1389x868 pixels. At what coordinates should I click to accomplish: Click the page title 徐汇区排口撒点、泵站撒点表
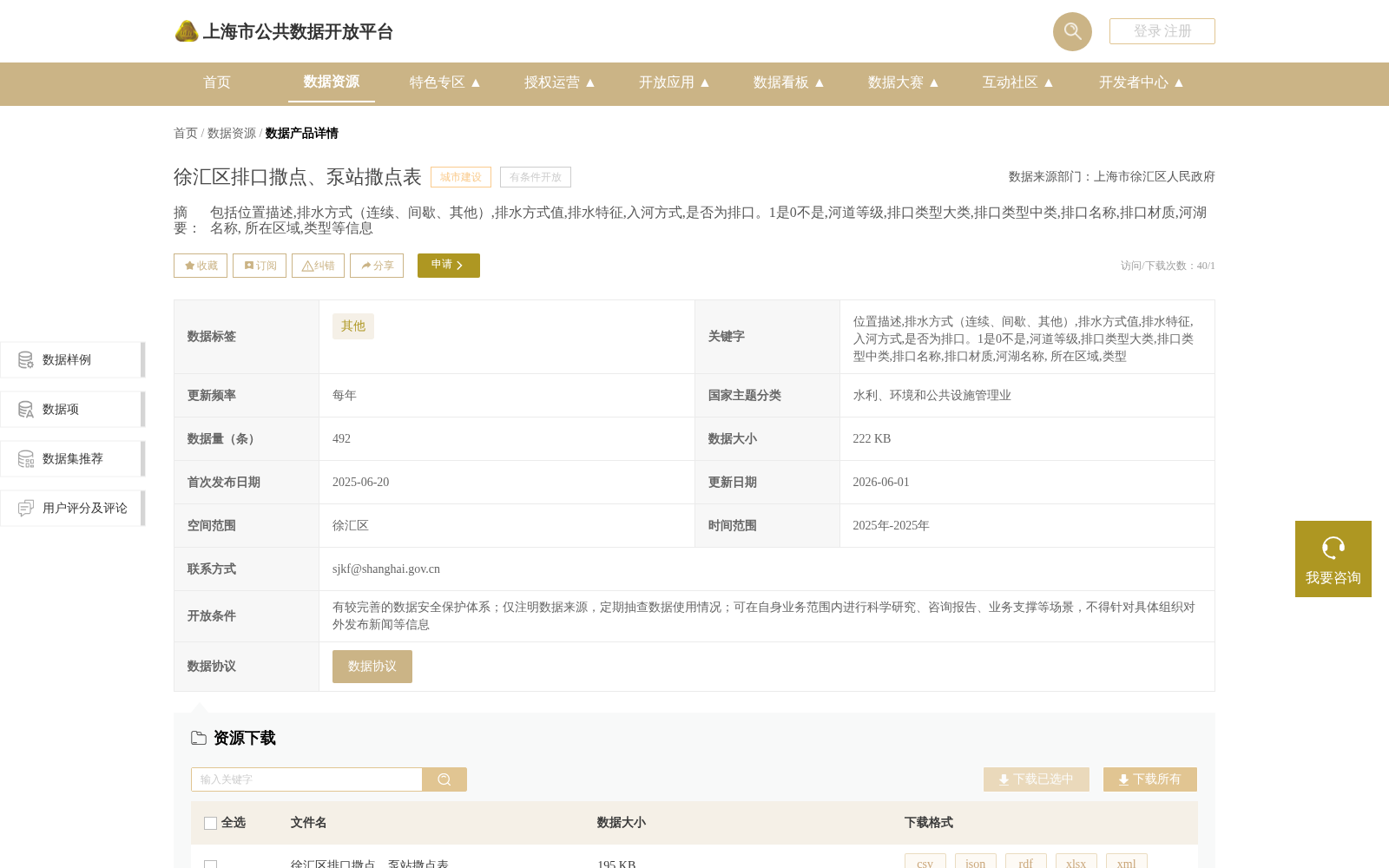point(298,177)
